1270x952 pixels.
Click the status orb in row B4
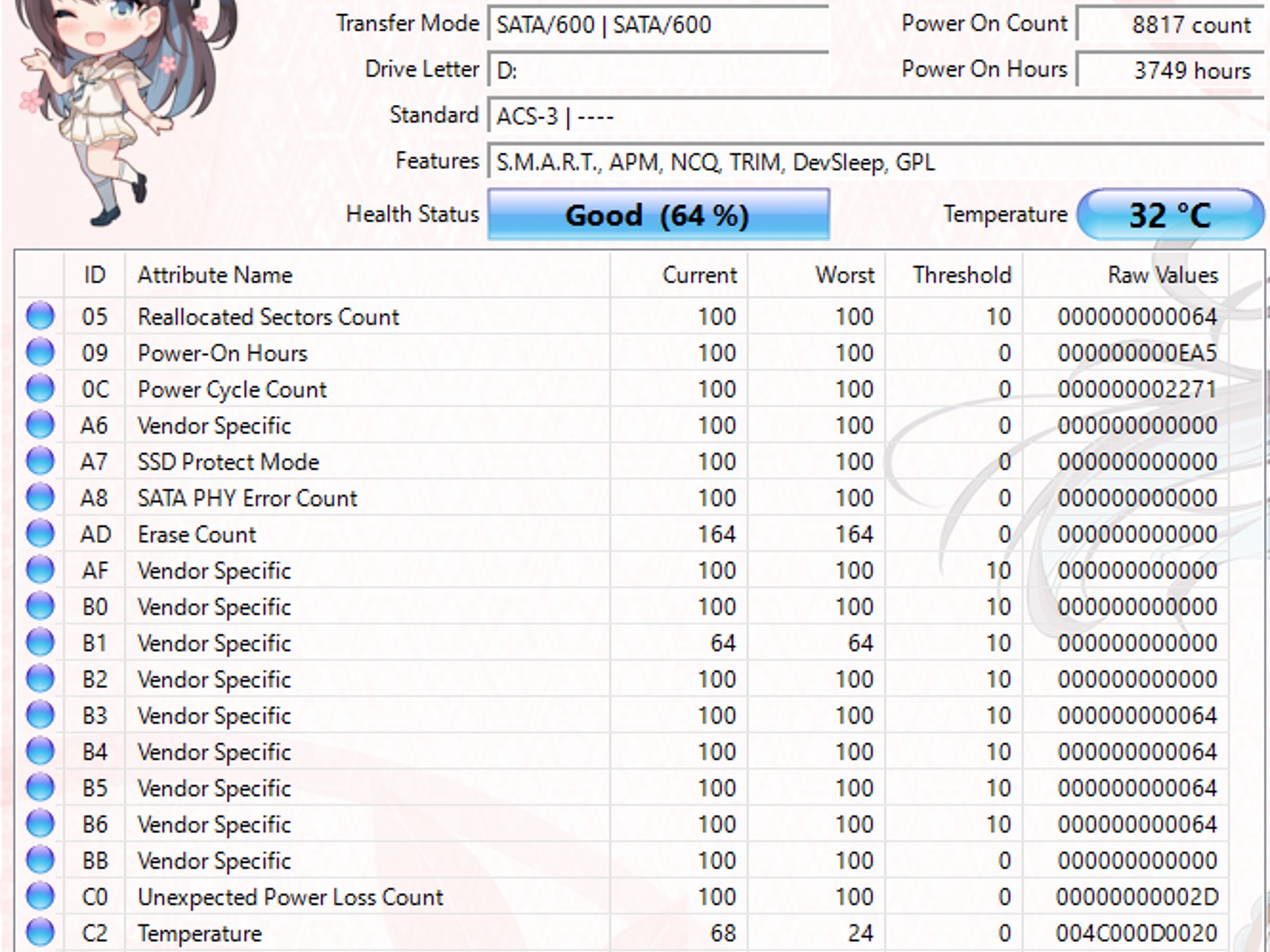(40, 751)
